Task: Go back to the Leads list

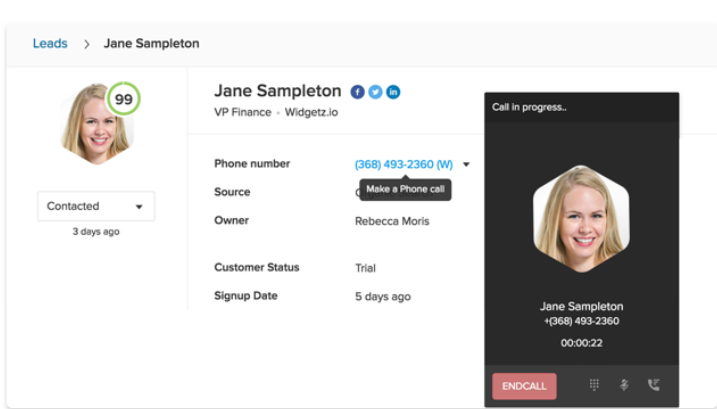Action: point(50,44)
